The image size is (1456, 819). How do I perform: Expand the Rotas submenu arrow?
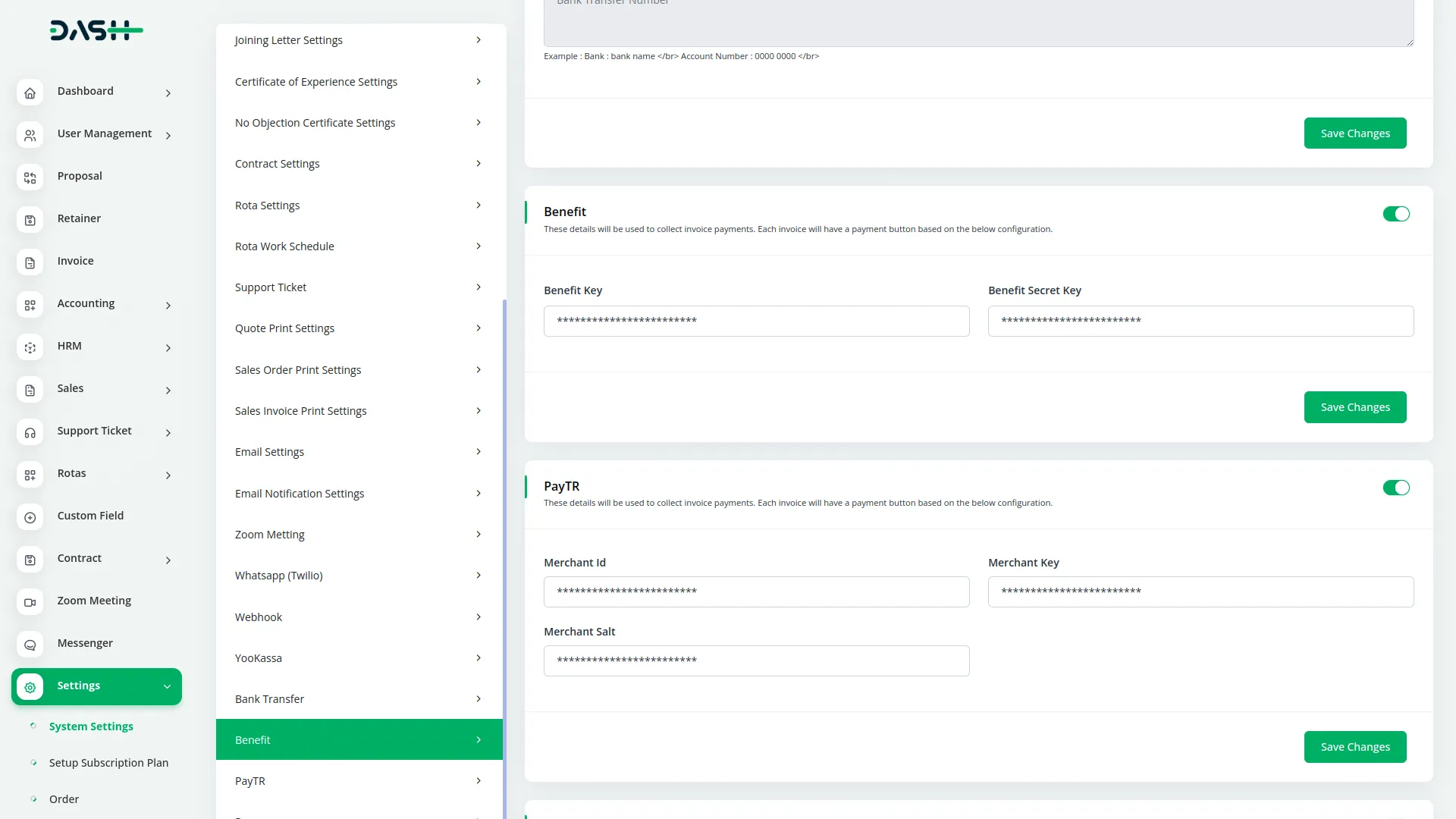click(168, 475)
